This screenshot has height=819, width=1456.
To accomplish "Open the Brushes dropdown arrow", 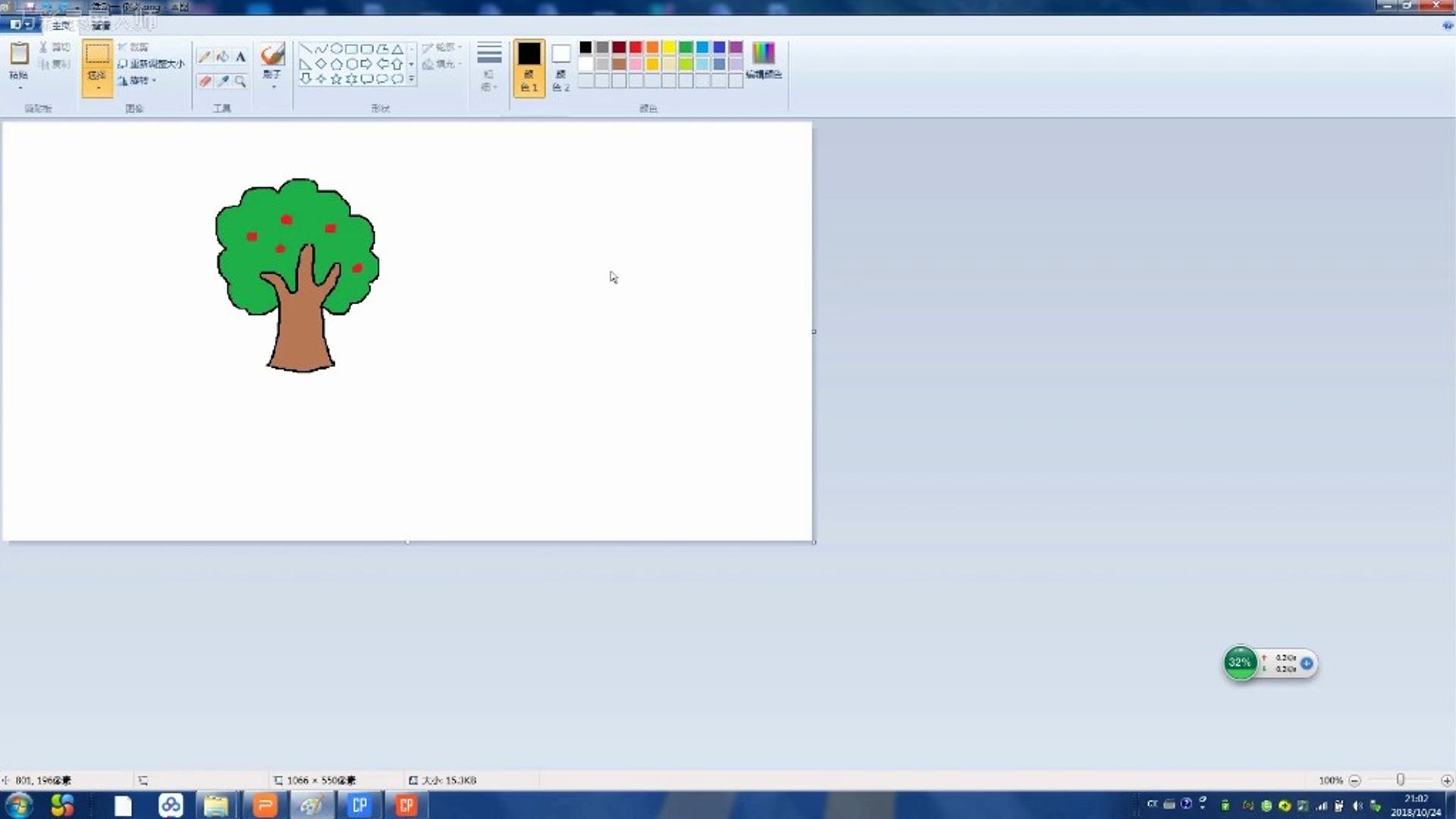I will click(272, 87).
